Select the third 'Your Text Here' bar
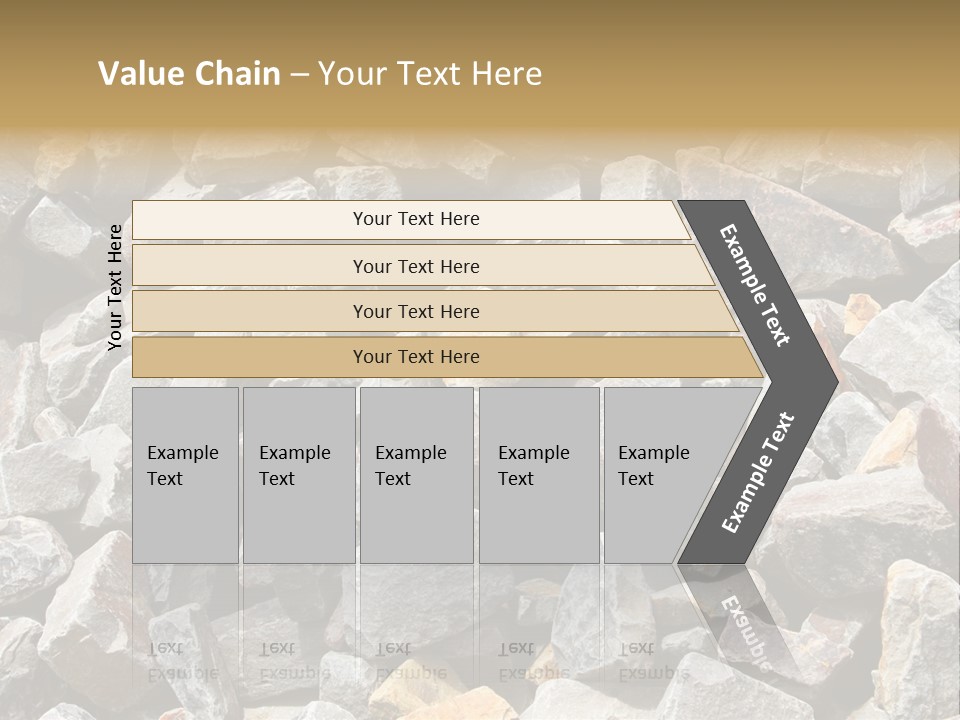Screen dimensions: 960x720 pos(415,311)
